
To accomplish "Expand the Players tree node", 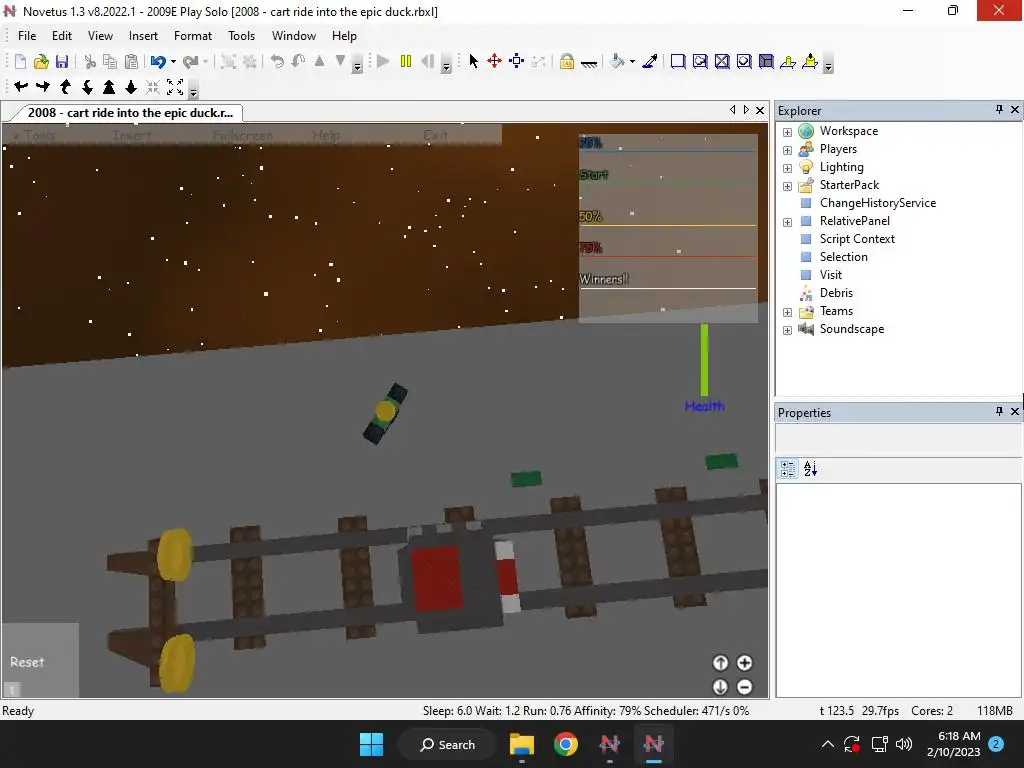I will pyautogui.click(x=788, y=150).
